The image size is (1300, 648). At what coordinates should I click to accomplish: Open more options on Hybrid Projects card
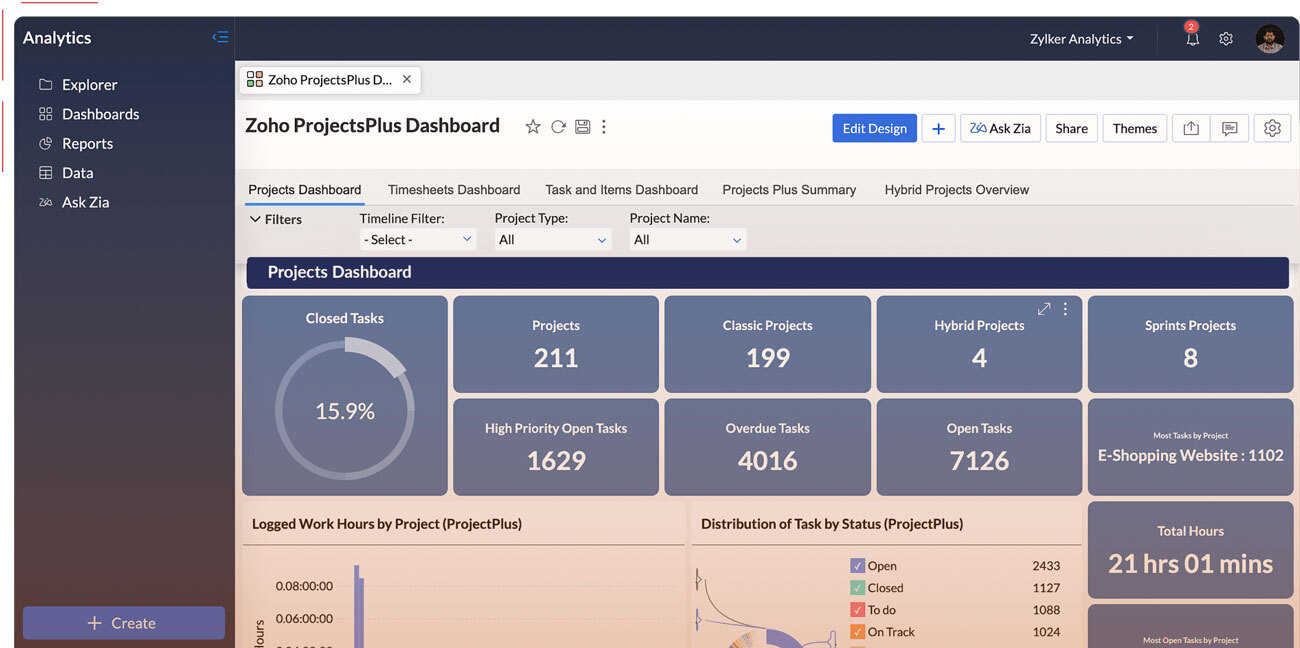[1065, 309]
